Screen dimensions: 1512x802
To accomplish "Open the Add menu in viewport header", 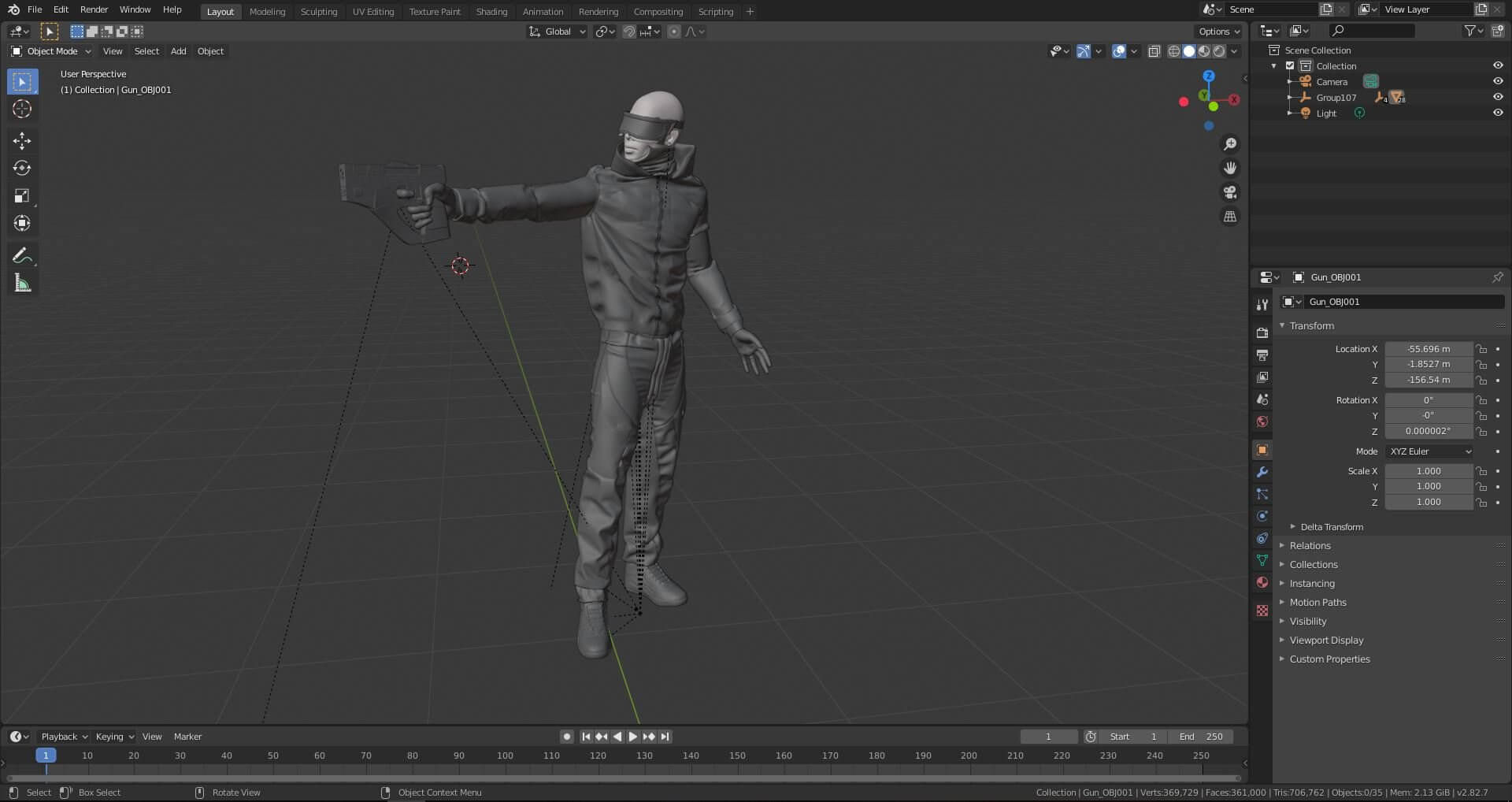I will click(179, 51).
